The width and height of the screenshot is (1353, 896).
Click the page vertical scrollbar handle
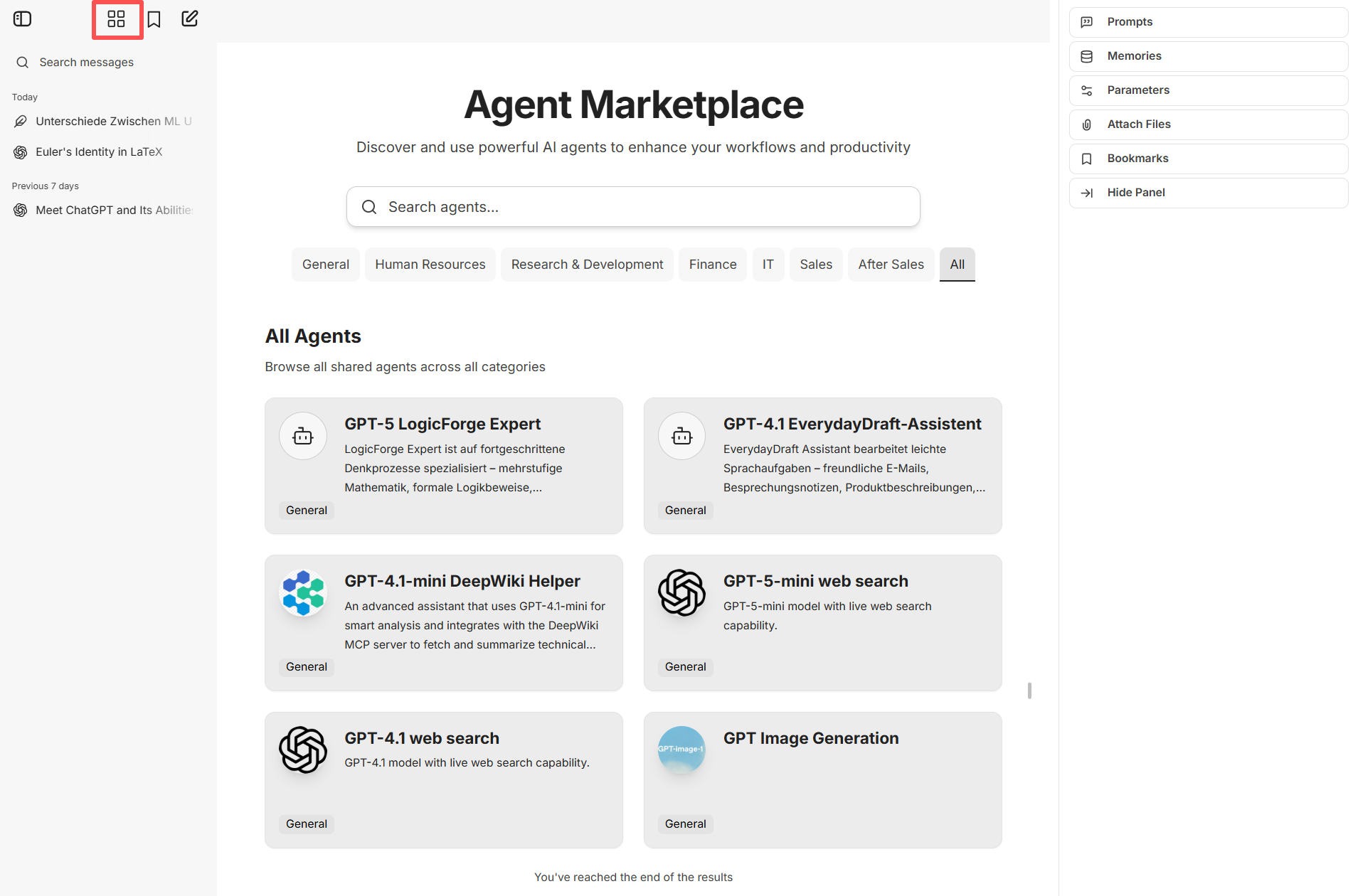1029,690
